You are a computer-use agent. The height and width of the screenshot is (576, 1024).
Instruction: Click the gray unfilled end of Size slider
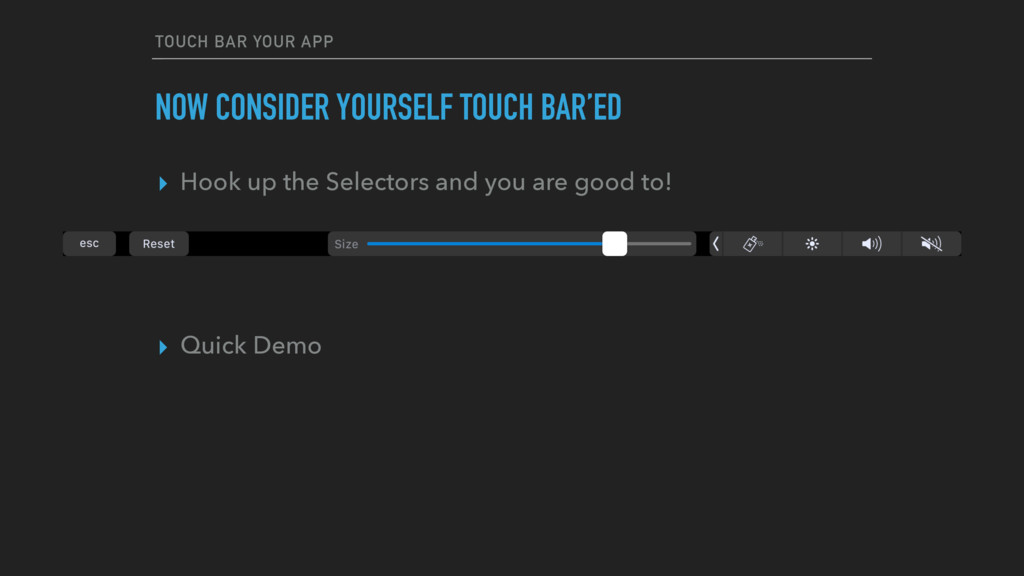(x=659, y=244)
